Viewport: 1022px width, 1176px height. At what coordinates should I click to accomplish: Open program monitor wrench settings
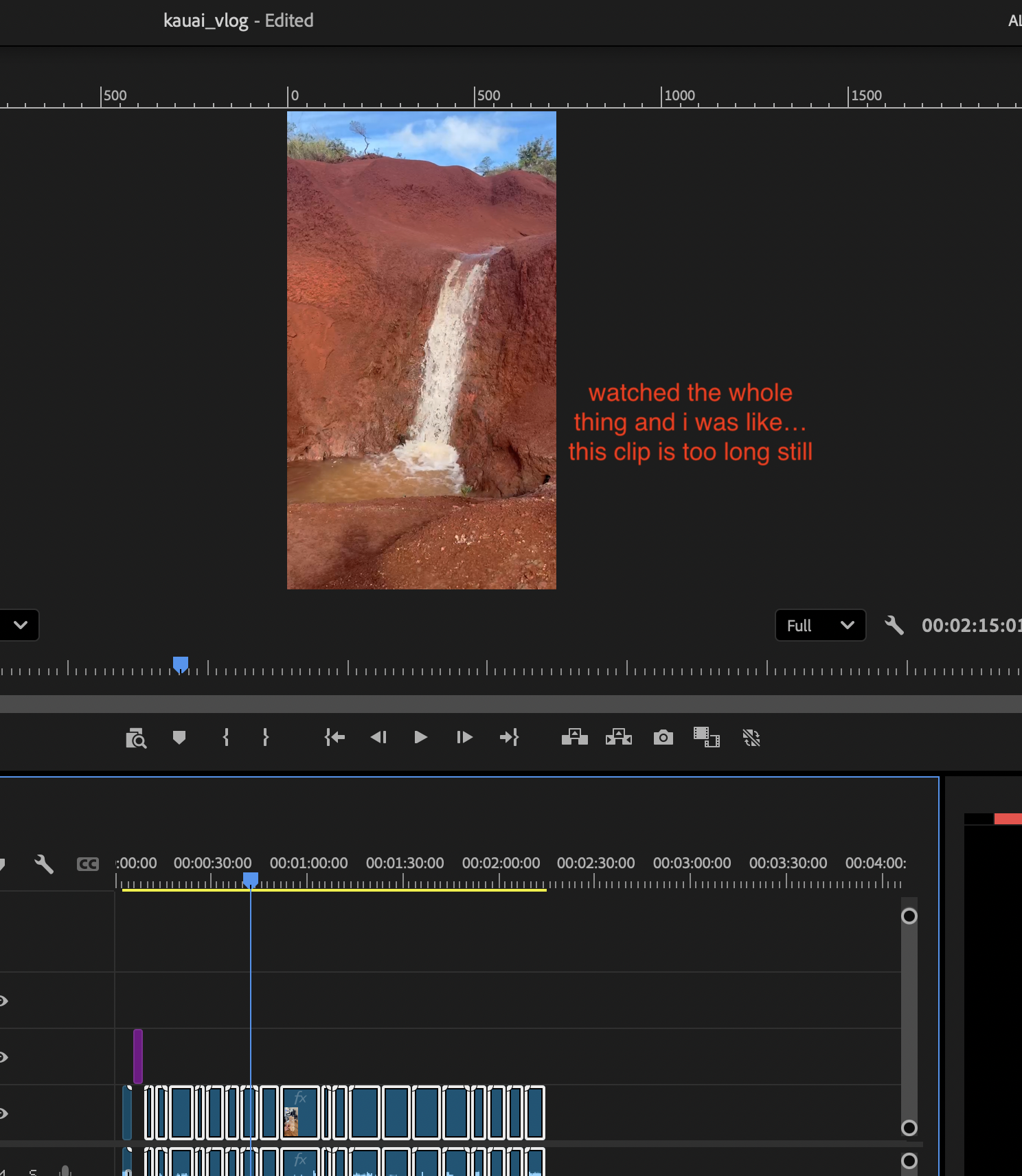point(894,625)
